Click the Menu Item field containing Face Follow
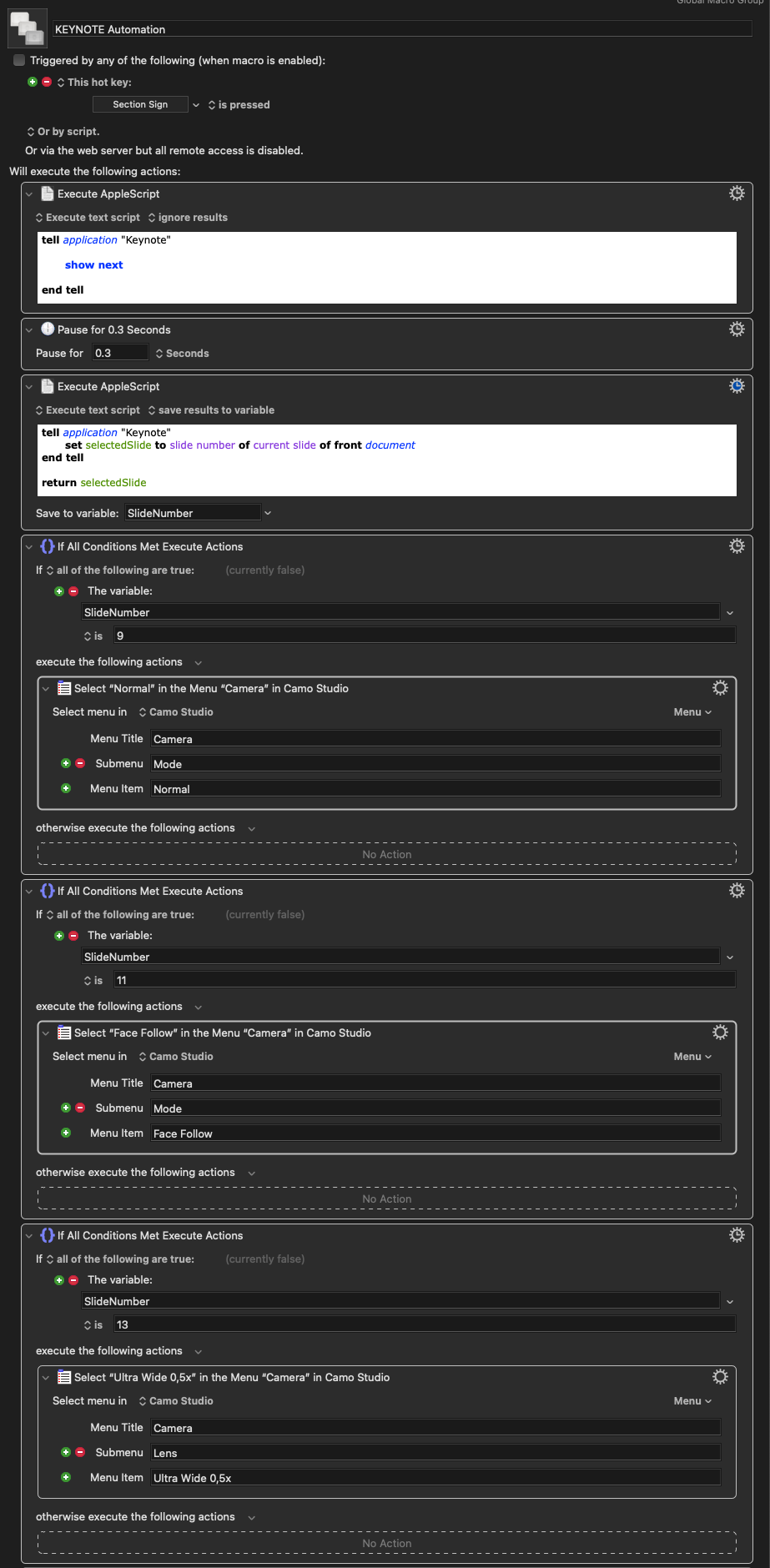 coord(435,1133)
